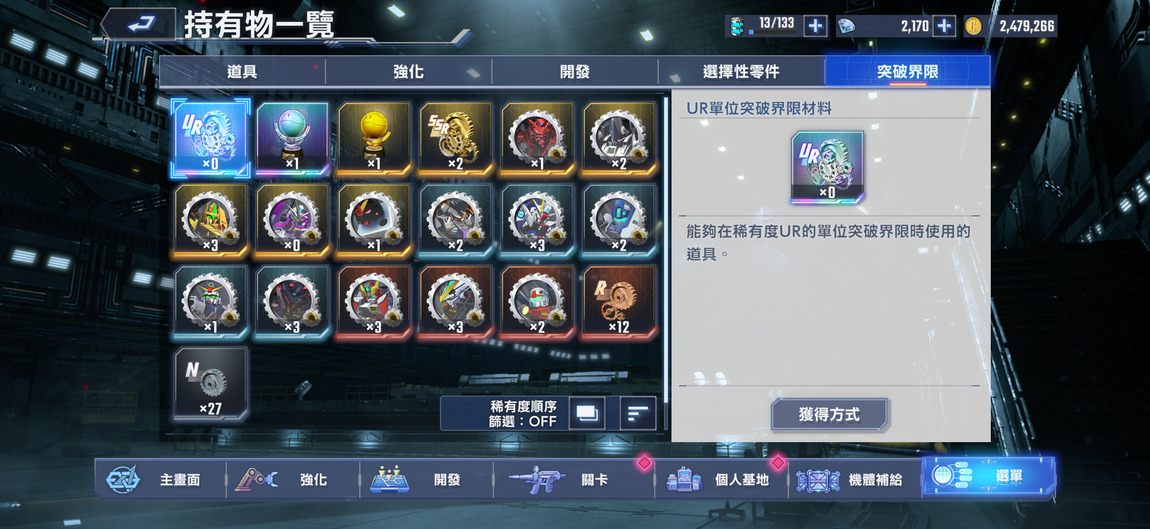The width and height of the screenshot is (1150, 529).
Task: Toggle 稀有度順序 篩選 OFF filter
Action: pyautogui.click(x=524, y=414)
